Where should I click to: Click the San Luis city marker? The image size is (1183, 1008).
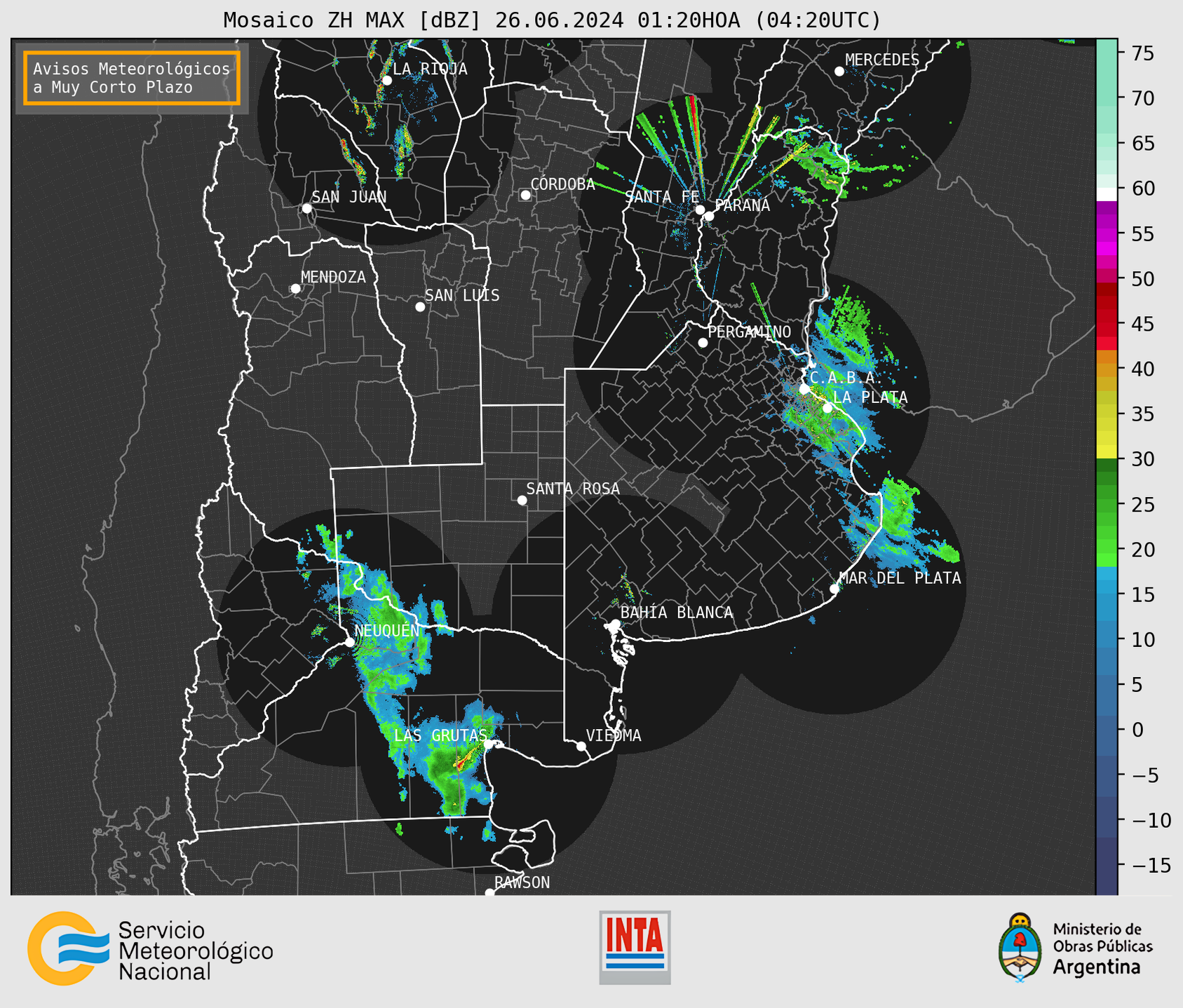[420, 307]
